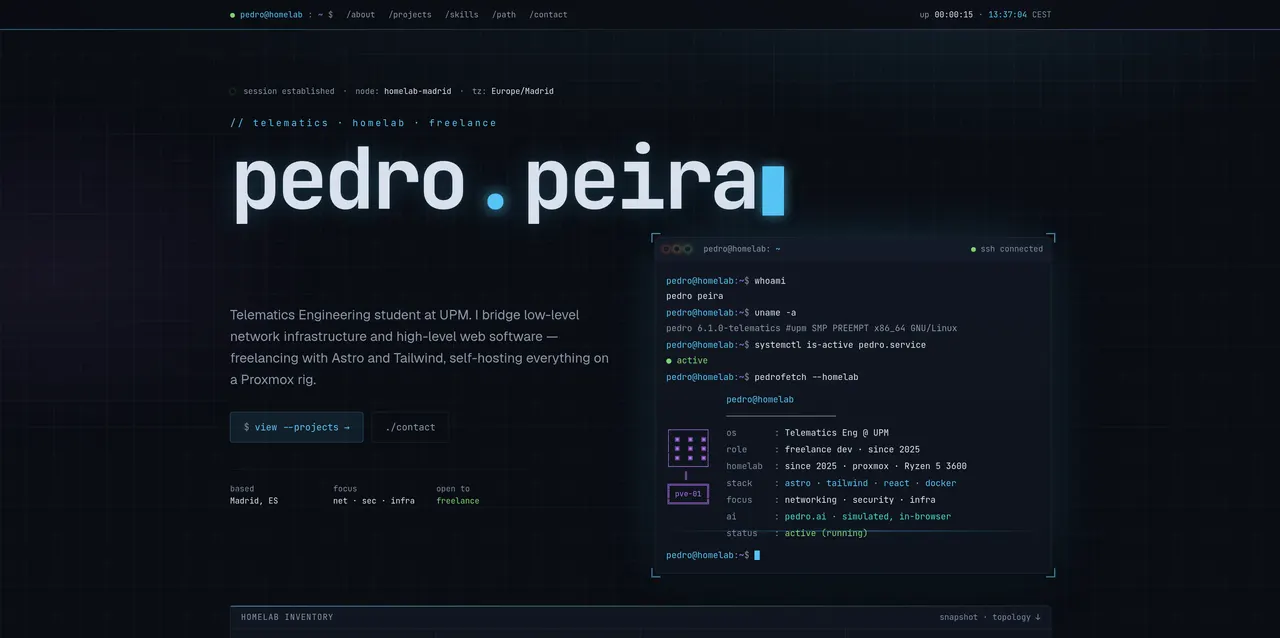Screen dimensions: 1280x638
Task: Open the docker link in stack row
Action: pyautogui.click(x=940, y=483)
